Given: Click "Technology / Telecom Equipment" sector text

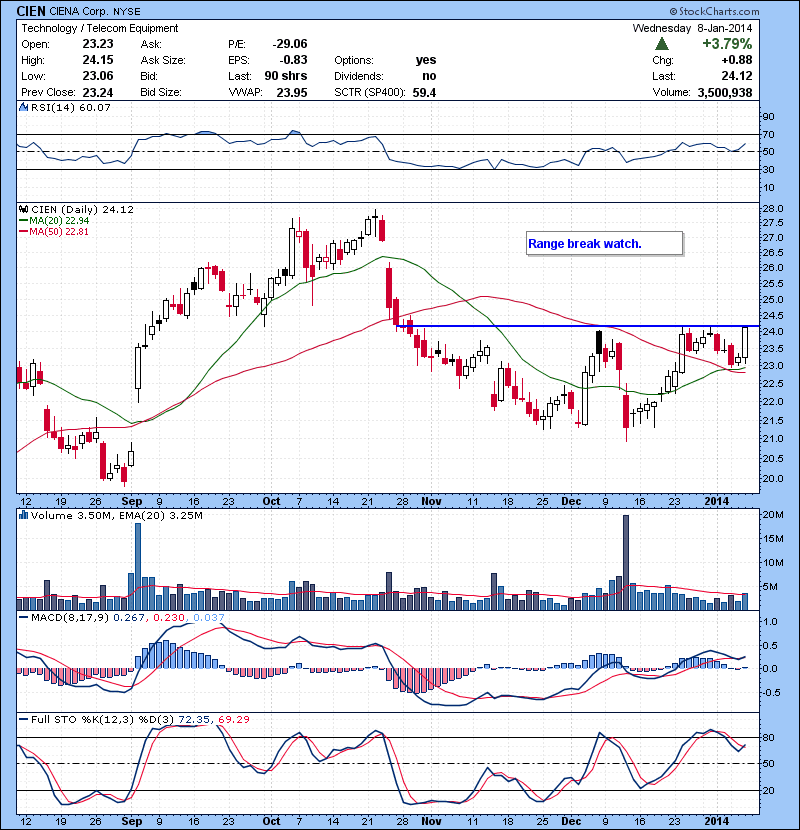Looking at the screenshot, I should click(100, 29).
